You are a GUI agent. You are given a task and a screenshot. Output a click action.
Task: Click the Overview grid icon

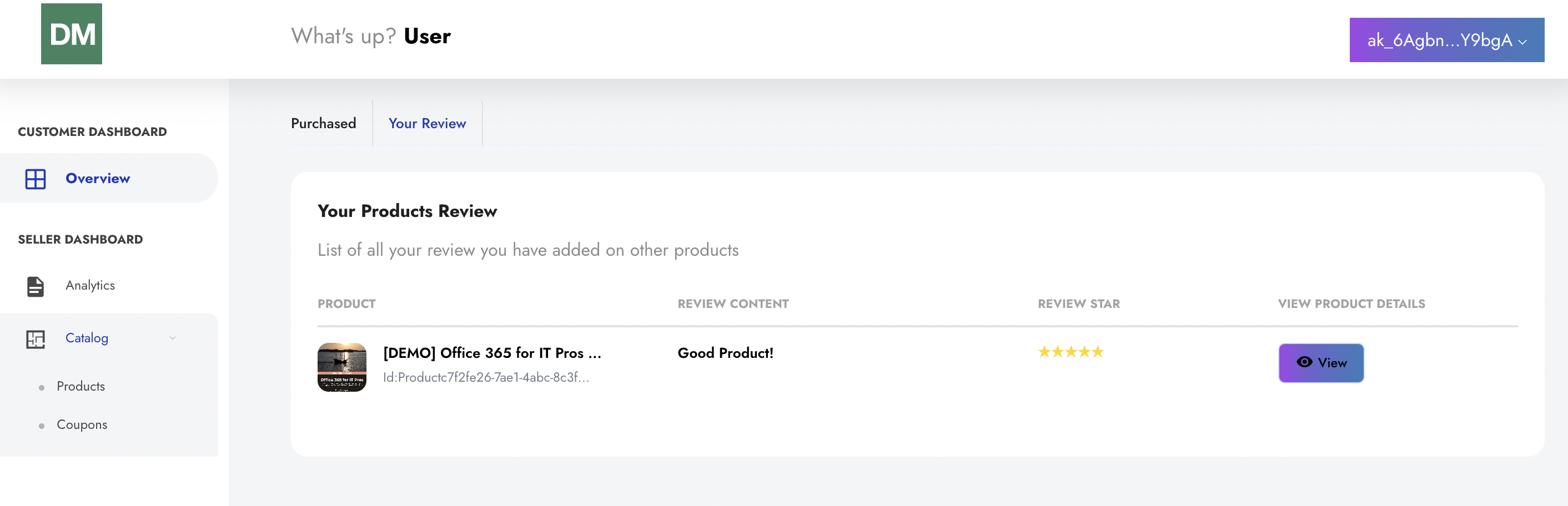click(36, 179)
